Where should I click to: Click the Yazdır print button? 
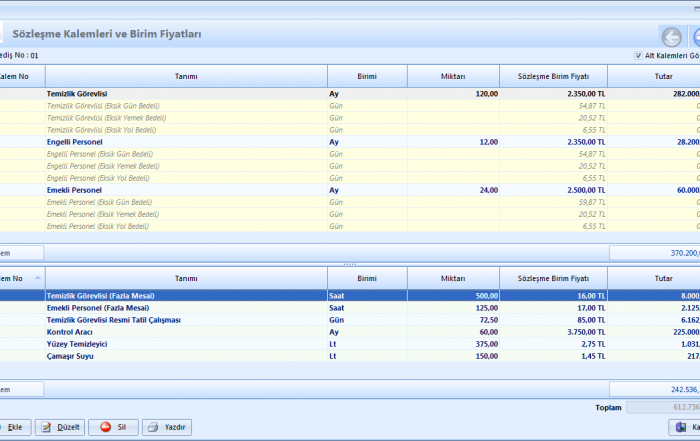(166, 427)
